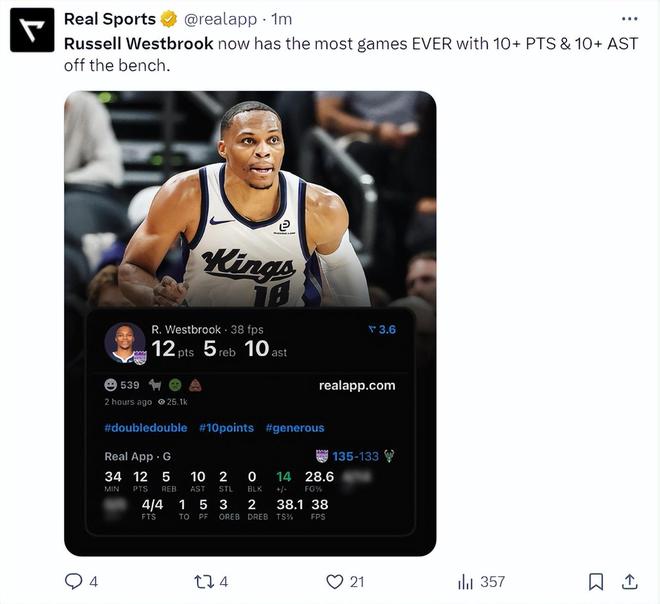The width and height of the screenshot is (660, 604).
Task: Click the 135-133 game score
Action: (x=355, y=456)
